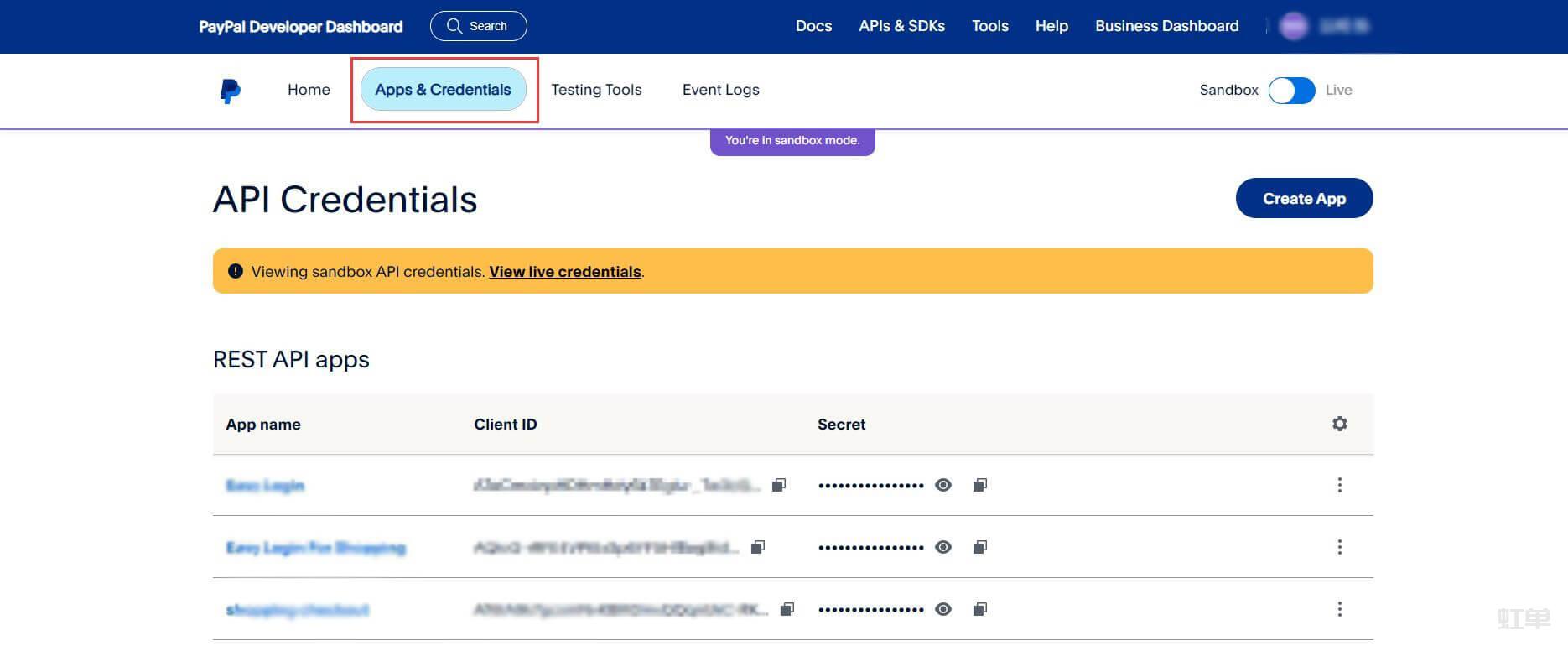This screenshot has width=1568, height=646.
Task: Go to Business Dashboard
Action: coord(1166,26)
